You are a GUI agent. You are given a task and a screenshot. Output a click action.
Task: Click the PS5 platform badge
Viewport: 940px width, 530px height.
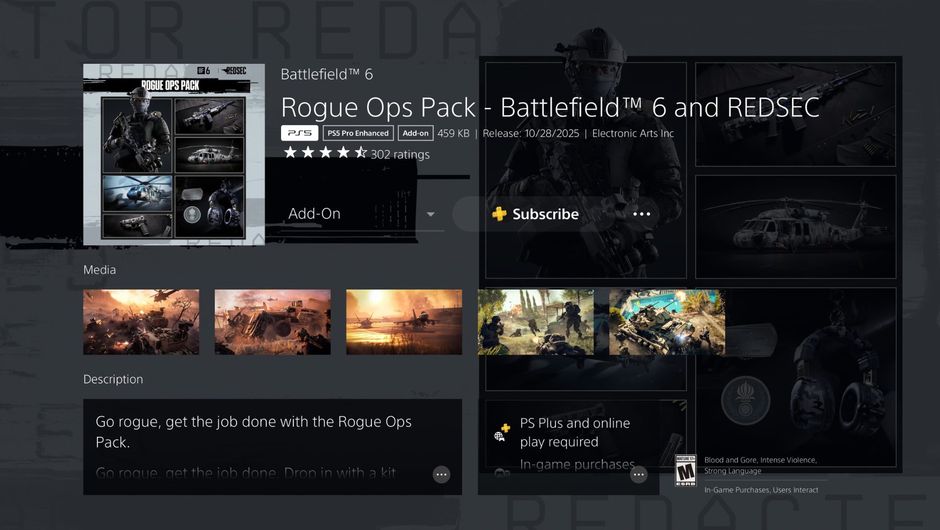[x=299, y=133]
